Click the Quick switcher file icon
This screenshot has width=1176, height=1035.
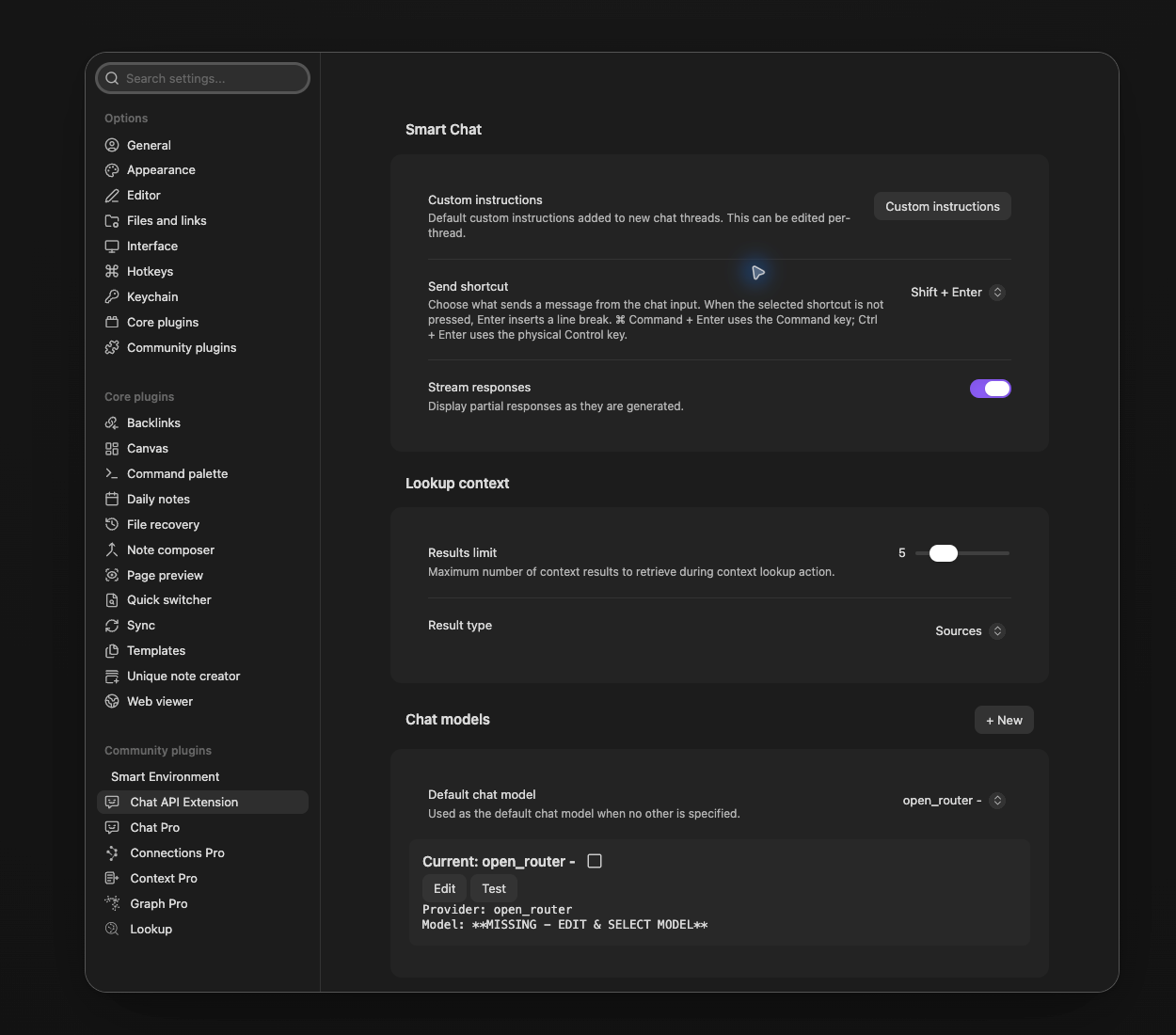pos(112,600)
